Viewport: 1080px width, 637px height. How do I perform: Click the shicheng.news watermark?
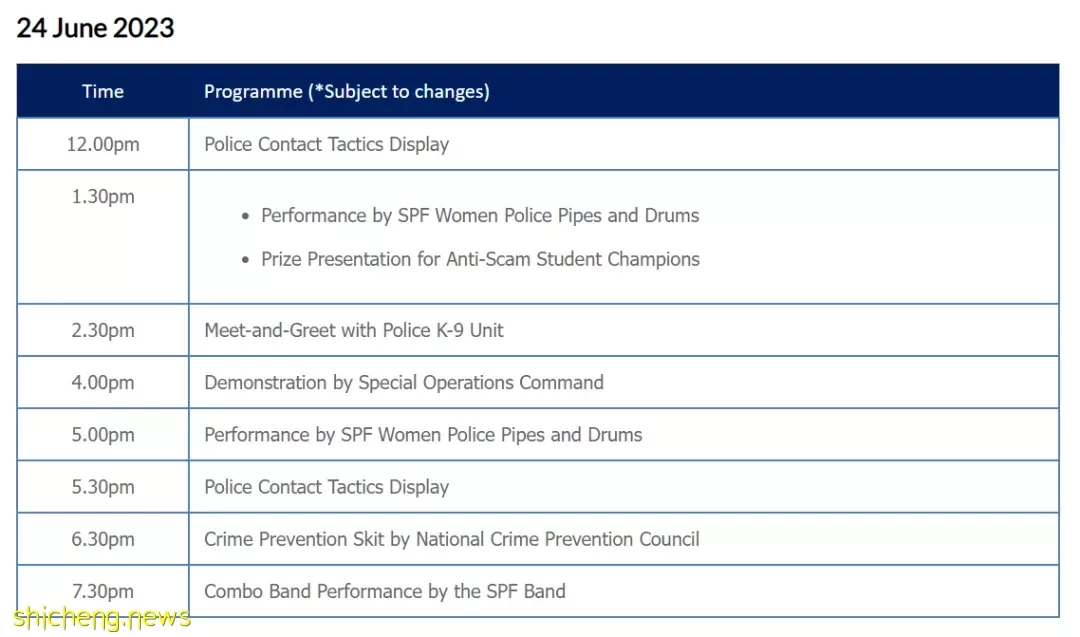click(x=102, y=618)
